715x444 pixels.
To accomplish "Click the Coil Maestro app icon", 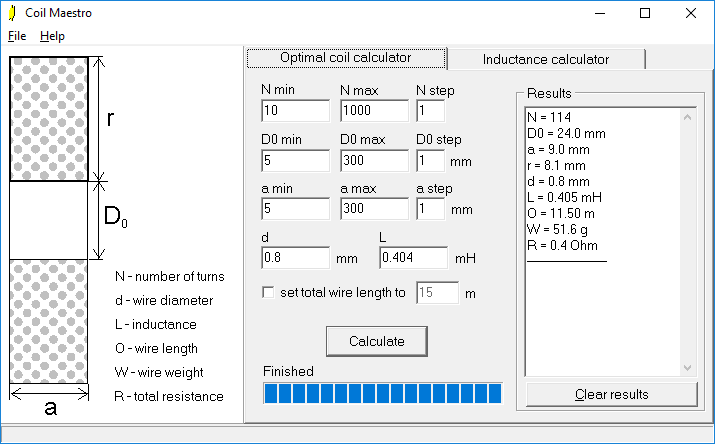I will click(x=12, y=13).
